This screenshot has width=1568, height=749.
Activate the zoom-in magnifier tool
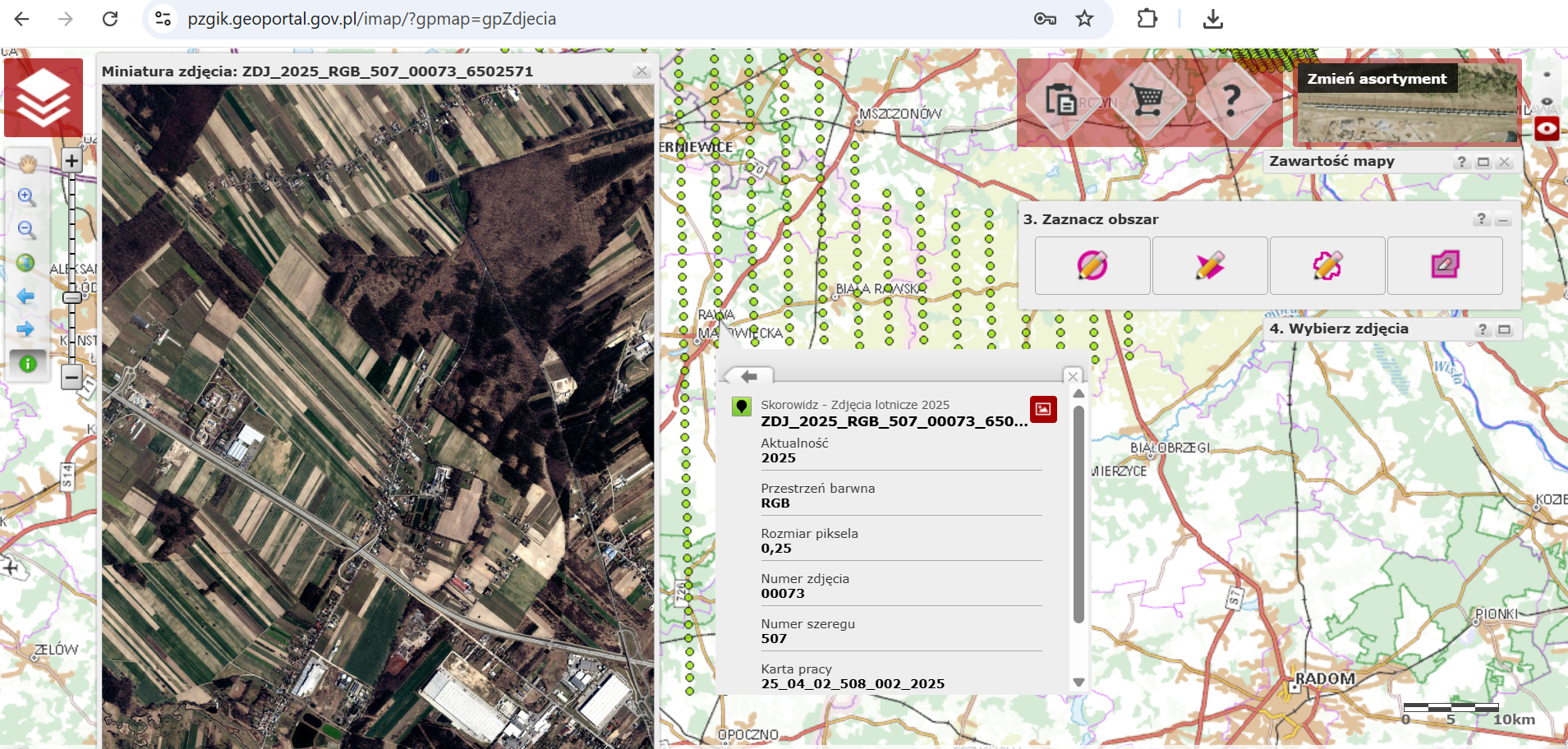coord(27,197)
